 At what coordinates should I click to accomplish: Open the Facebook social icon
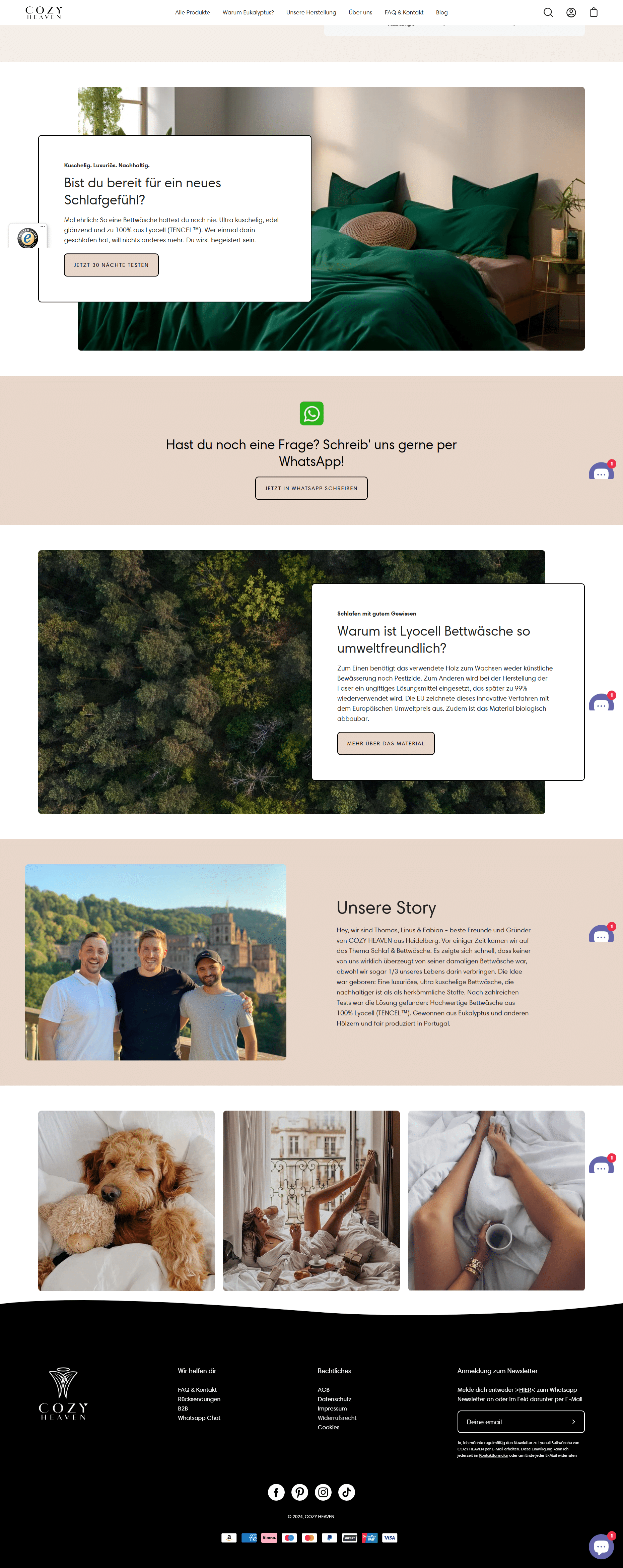[276, 1492]
